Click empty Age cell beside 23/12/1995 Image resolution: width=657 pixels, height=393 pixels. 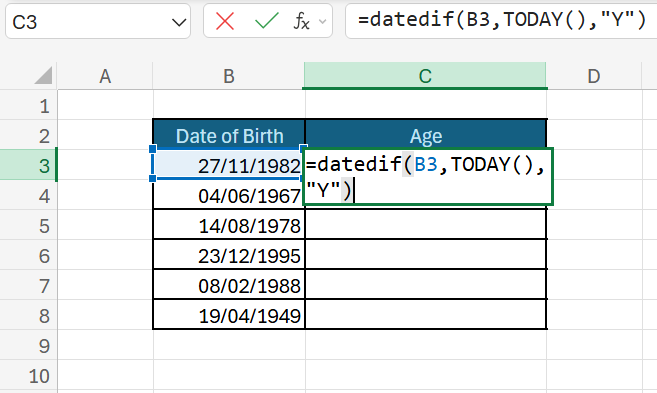click(426, 255)
